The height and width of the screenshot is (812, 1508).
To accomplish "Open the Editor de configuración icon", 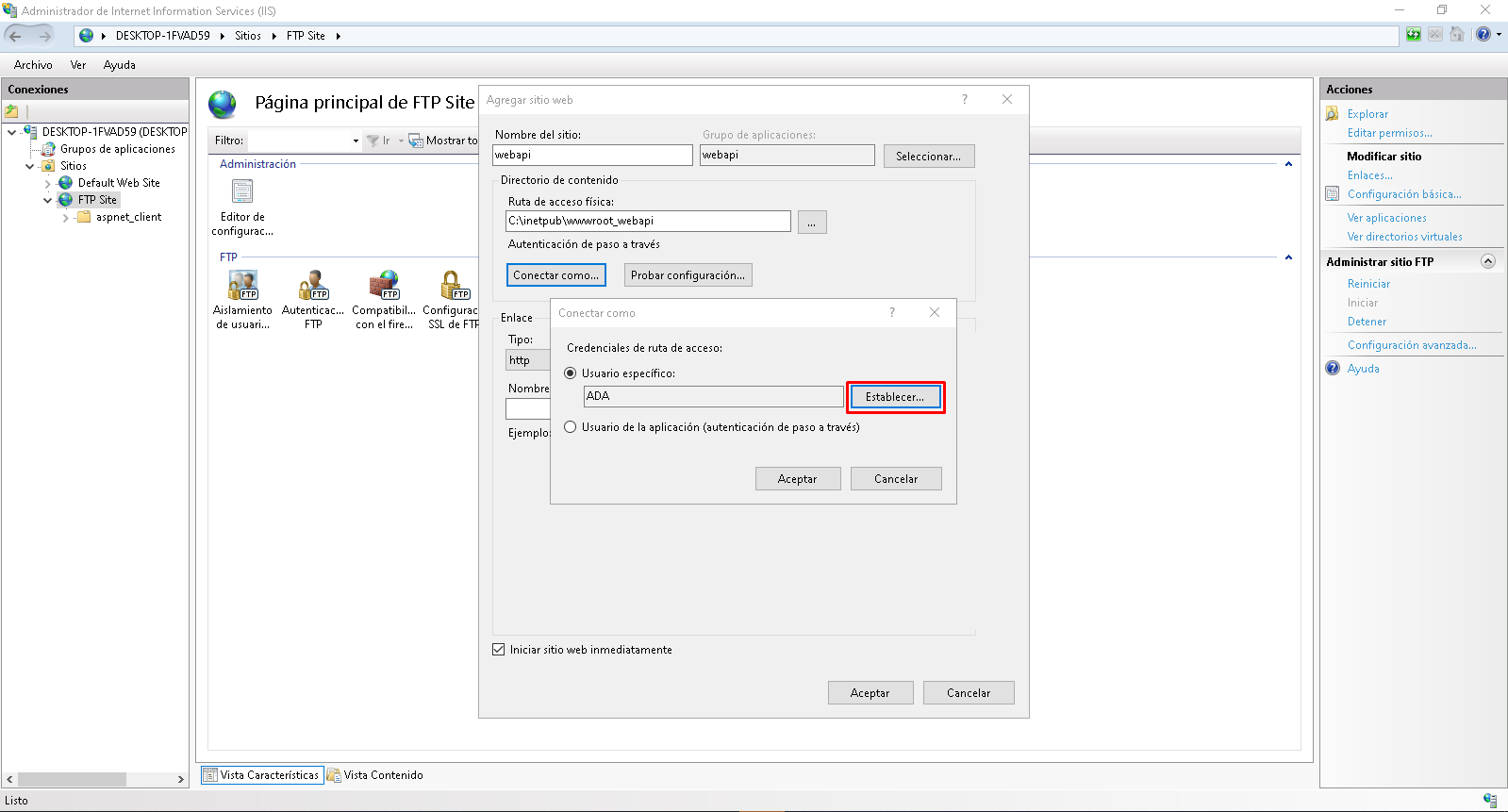I will pyautogui.click(x=242, y=192).
